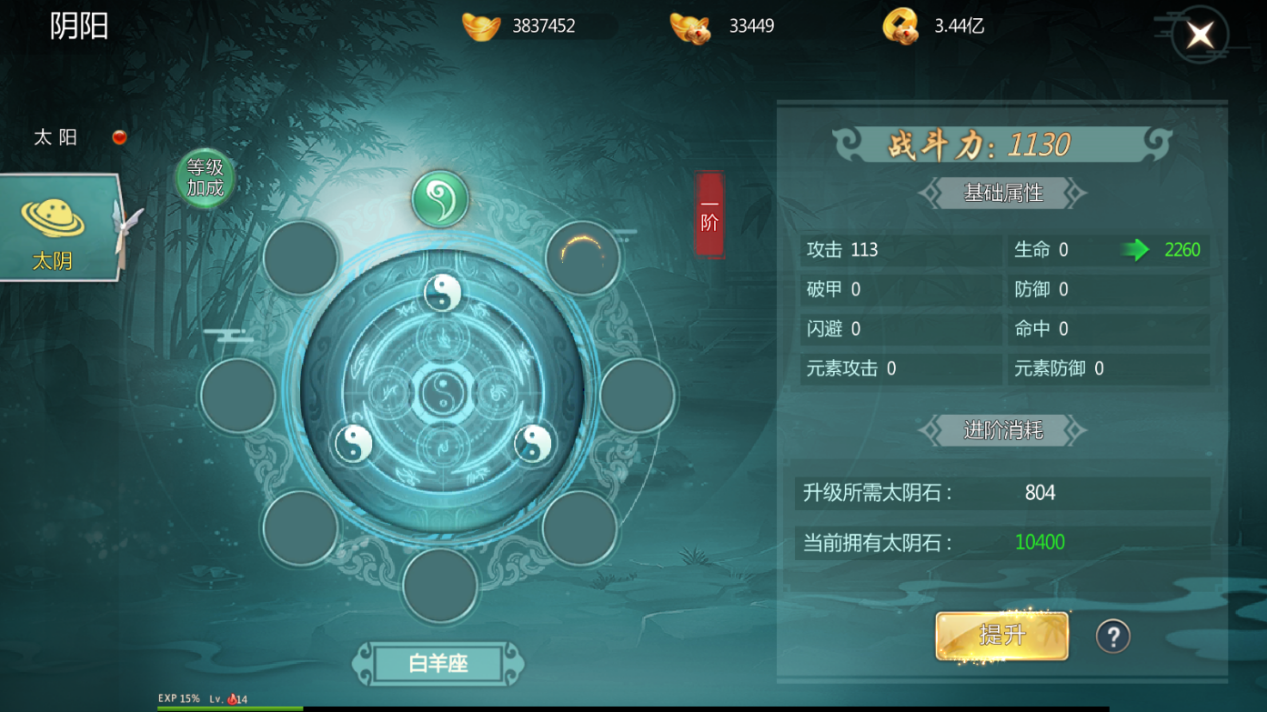Switch to the 太阳 tab

click(56, 137)
